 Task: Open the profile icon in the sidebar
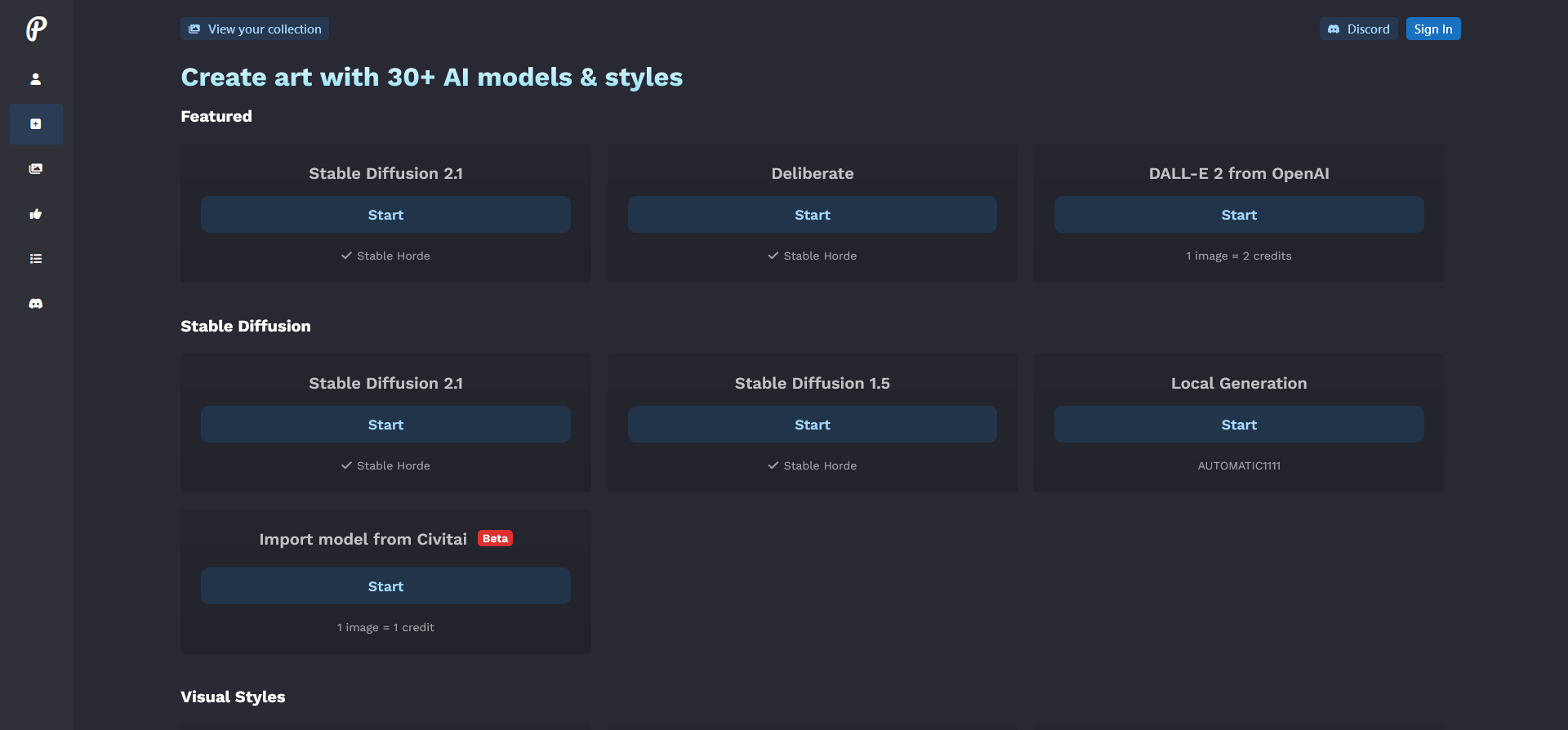36,79
